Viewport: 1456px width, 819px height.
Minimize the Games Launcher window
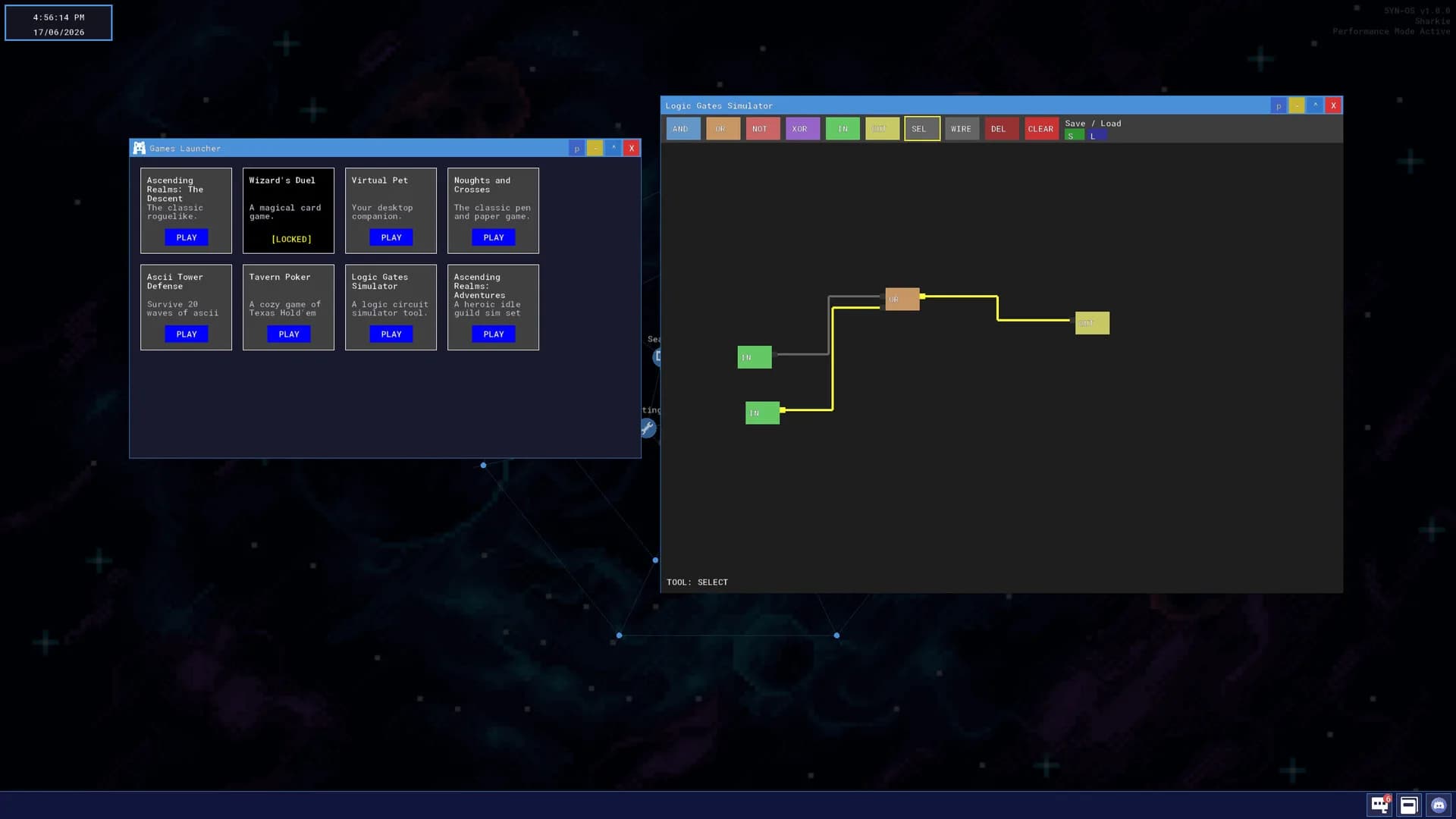click(x=595, y=148)
